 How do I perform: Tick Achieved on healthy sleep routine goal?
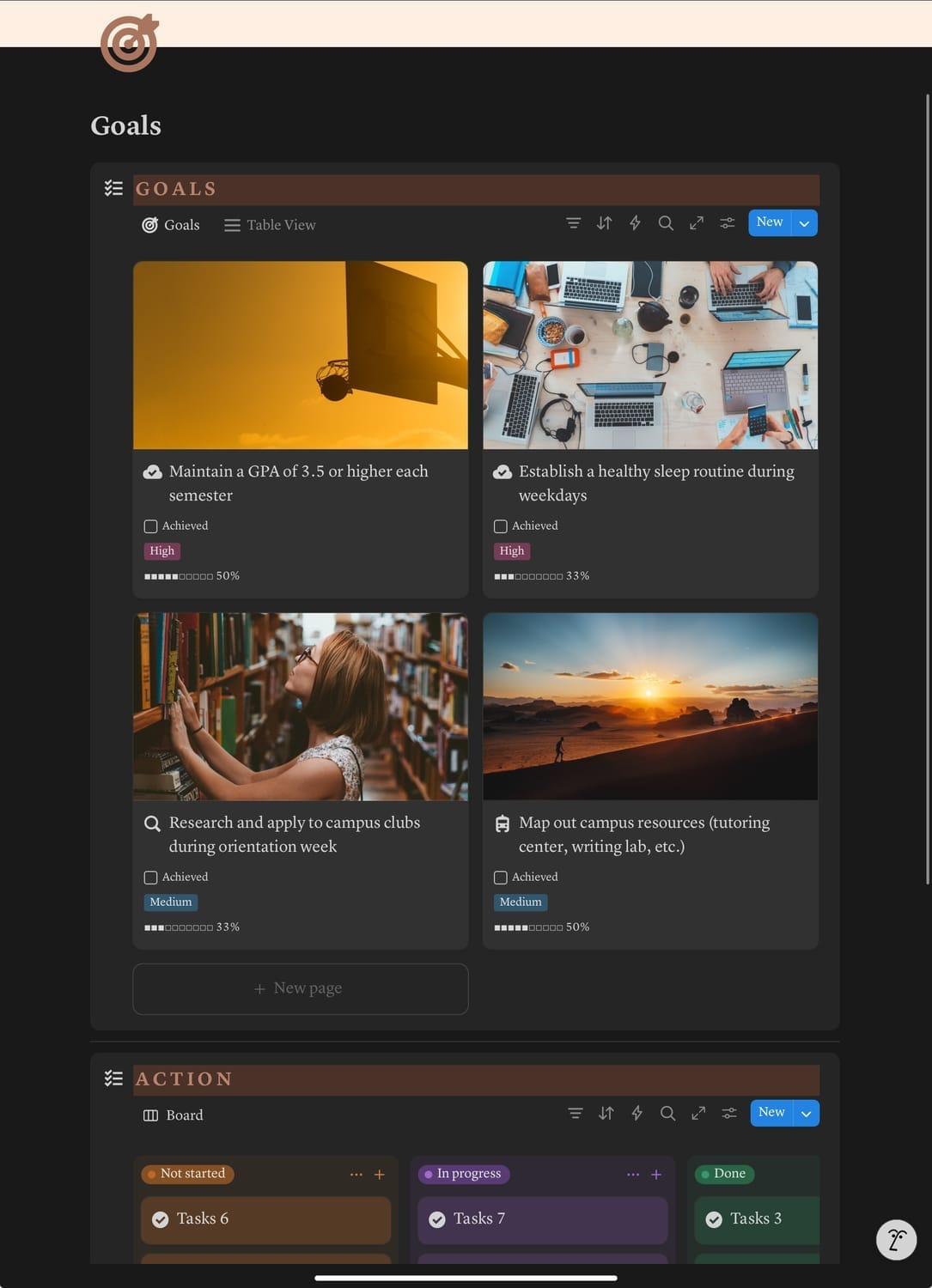(x=501, y=526)
